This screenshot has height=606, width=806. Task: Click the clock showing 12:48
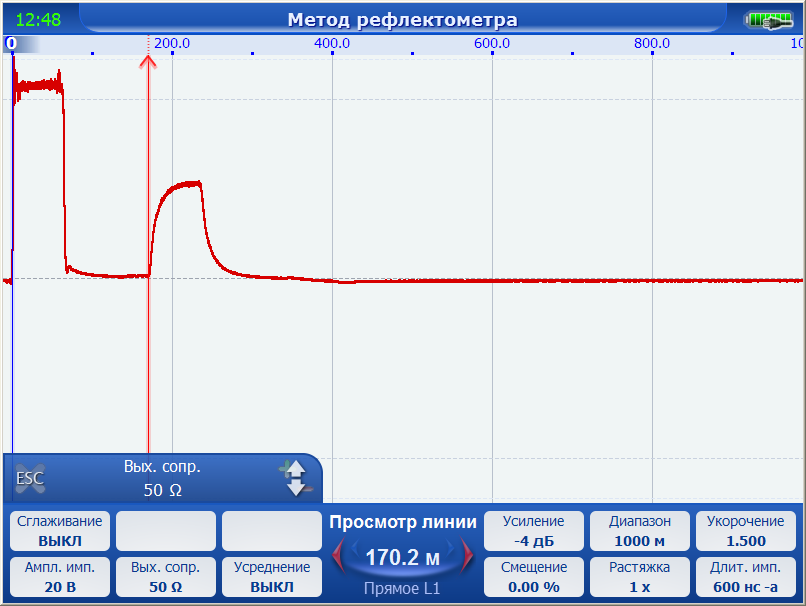(x=38, y=19)
